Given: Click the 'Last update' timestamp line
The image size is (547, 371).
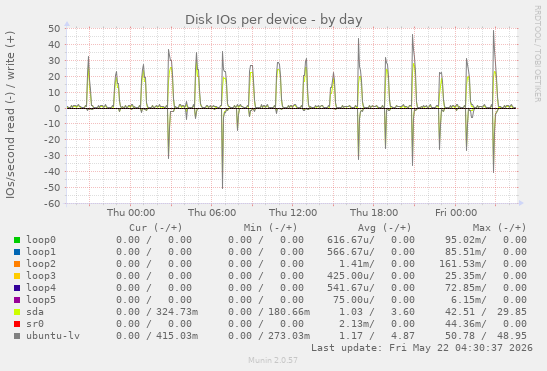Looking at the screenshot, I should click(422, 348).
